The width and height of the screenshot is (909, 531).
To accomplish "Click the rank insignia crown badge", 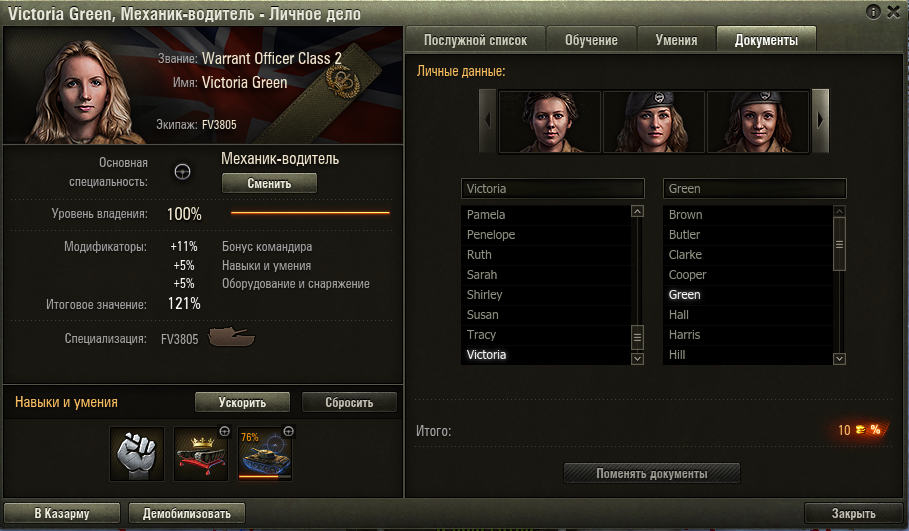I will coord(342,81).
